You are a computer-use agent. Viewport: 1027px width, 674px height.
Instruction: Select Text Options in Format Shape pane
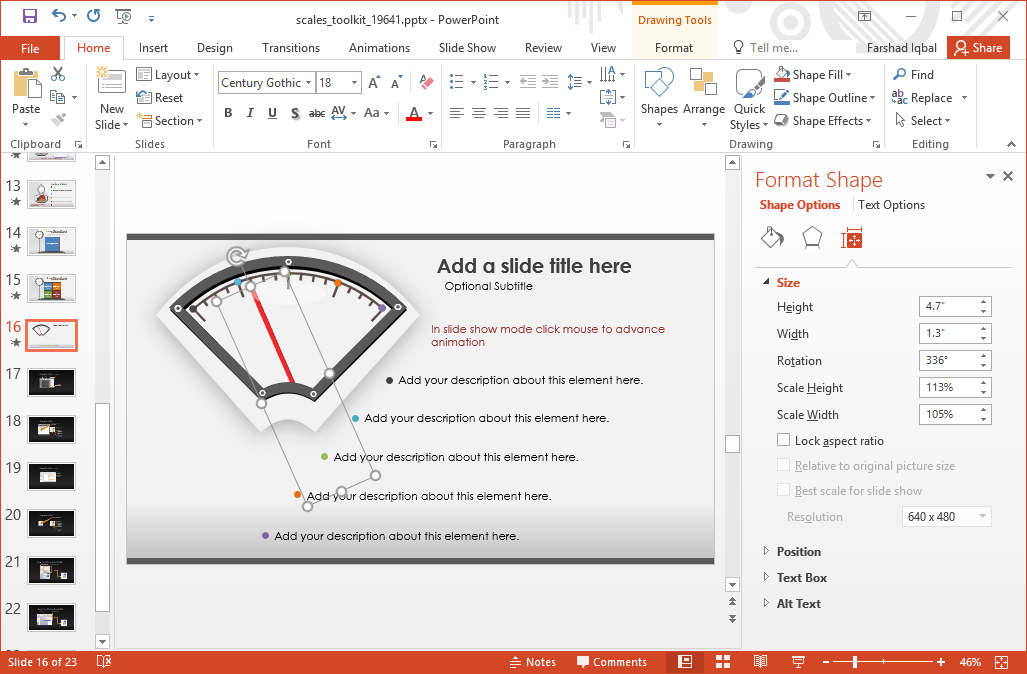pyautogui.click(x=891, y=205)
